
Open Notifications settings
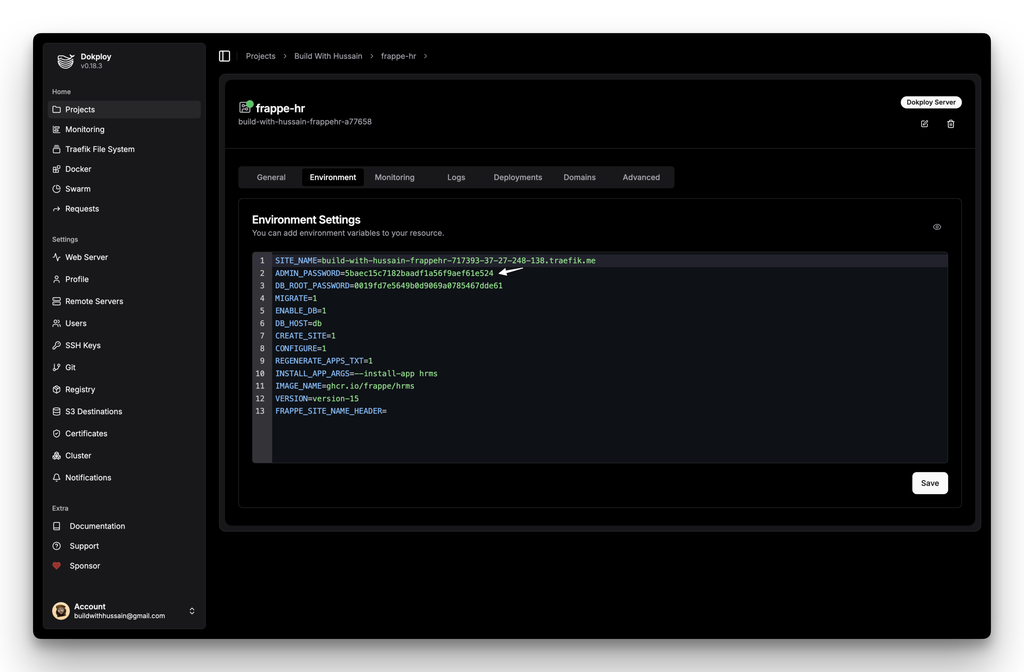88,477
